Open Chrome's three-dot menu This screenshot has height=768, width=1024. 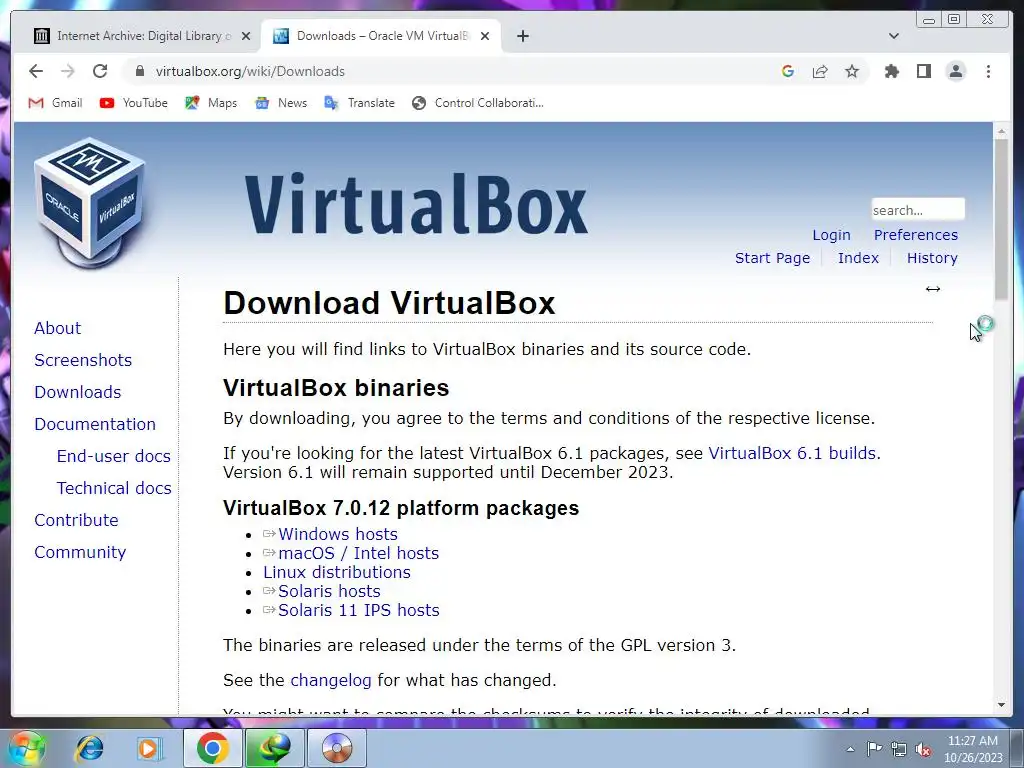tap(988, 71)
